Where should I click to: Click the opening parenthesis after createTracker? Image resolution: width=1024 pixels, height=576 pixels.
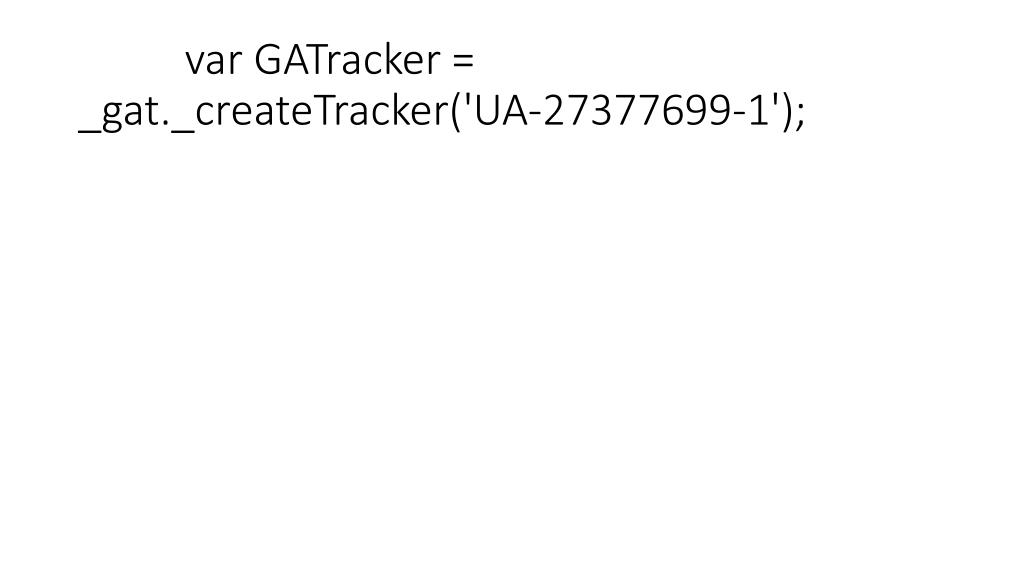[455, 112]
